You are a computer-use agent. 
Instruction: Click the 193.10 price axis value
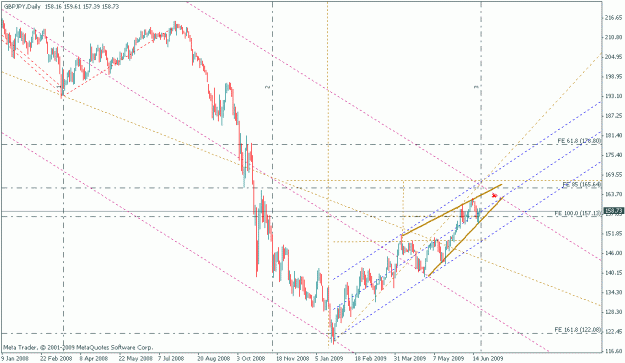coord(613,96)
